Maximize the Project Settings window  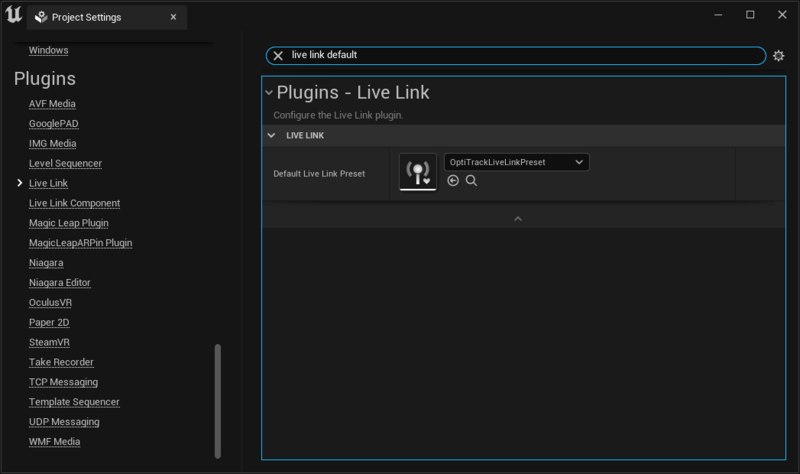[750, 15]
